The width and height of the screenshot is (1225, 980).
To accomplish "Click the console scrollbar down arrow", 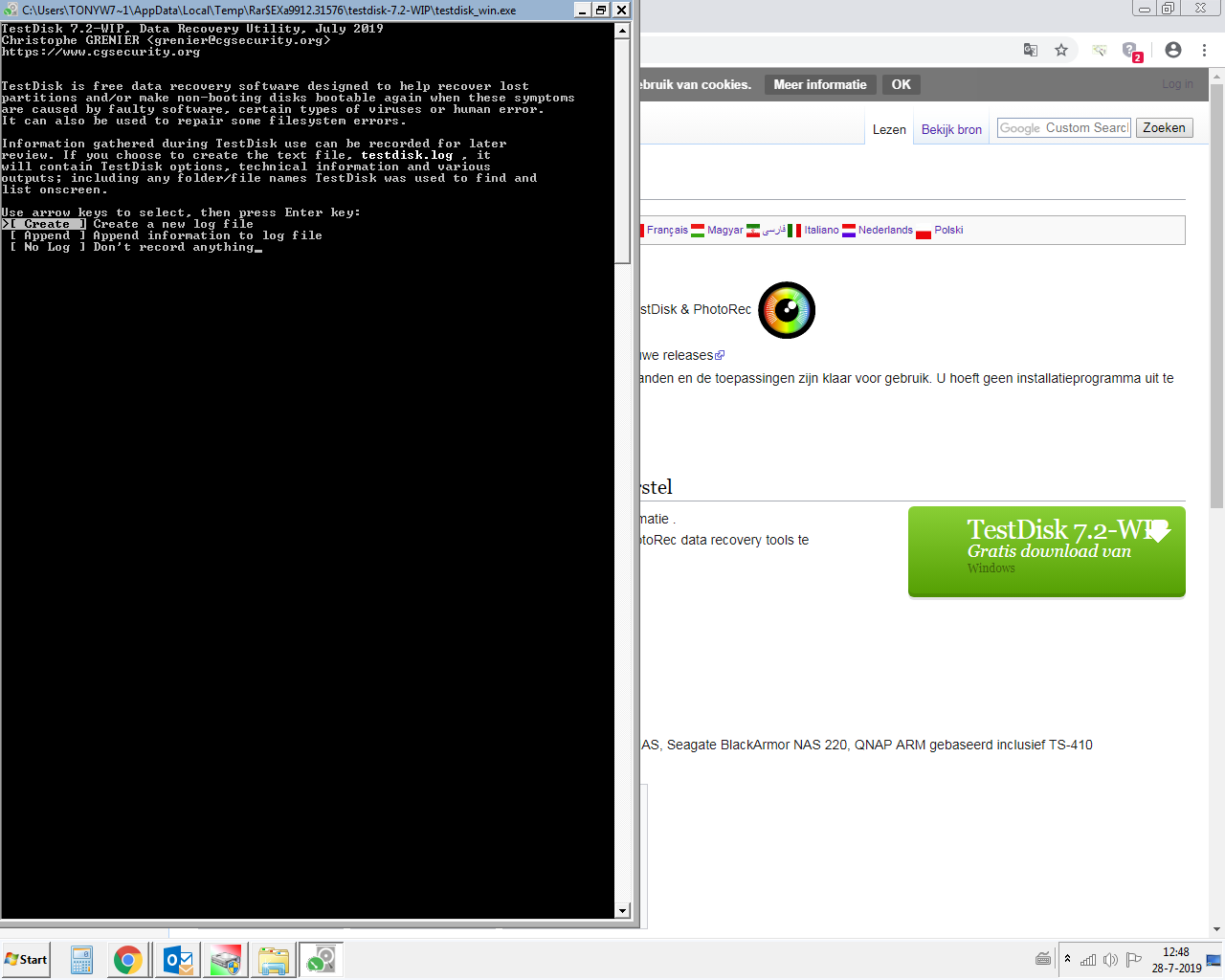I will pyautogui.click(x=623, y=911).
